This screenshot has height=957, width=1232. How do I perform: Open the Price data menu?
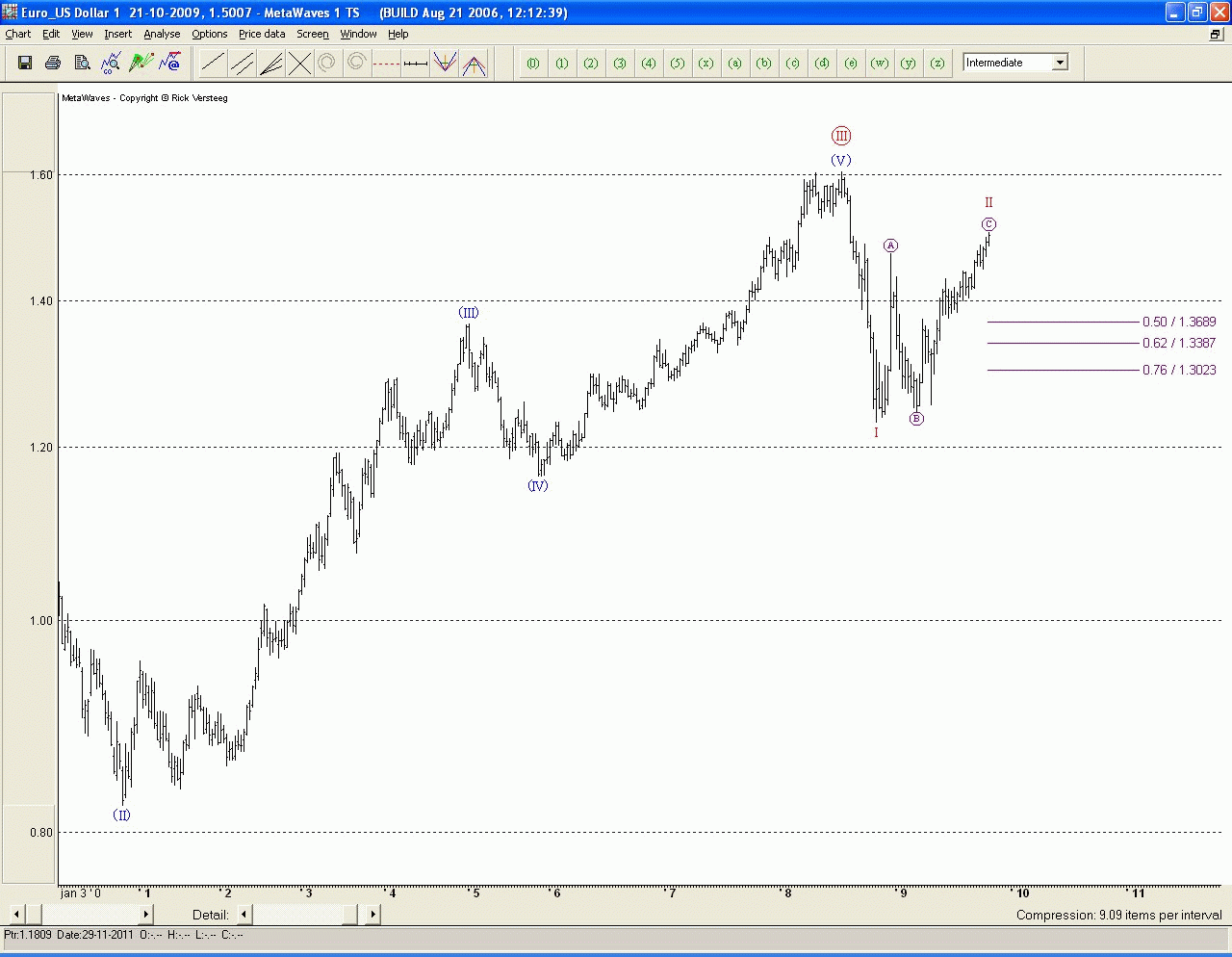pos(262,34)
